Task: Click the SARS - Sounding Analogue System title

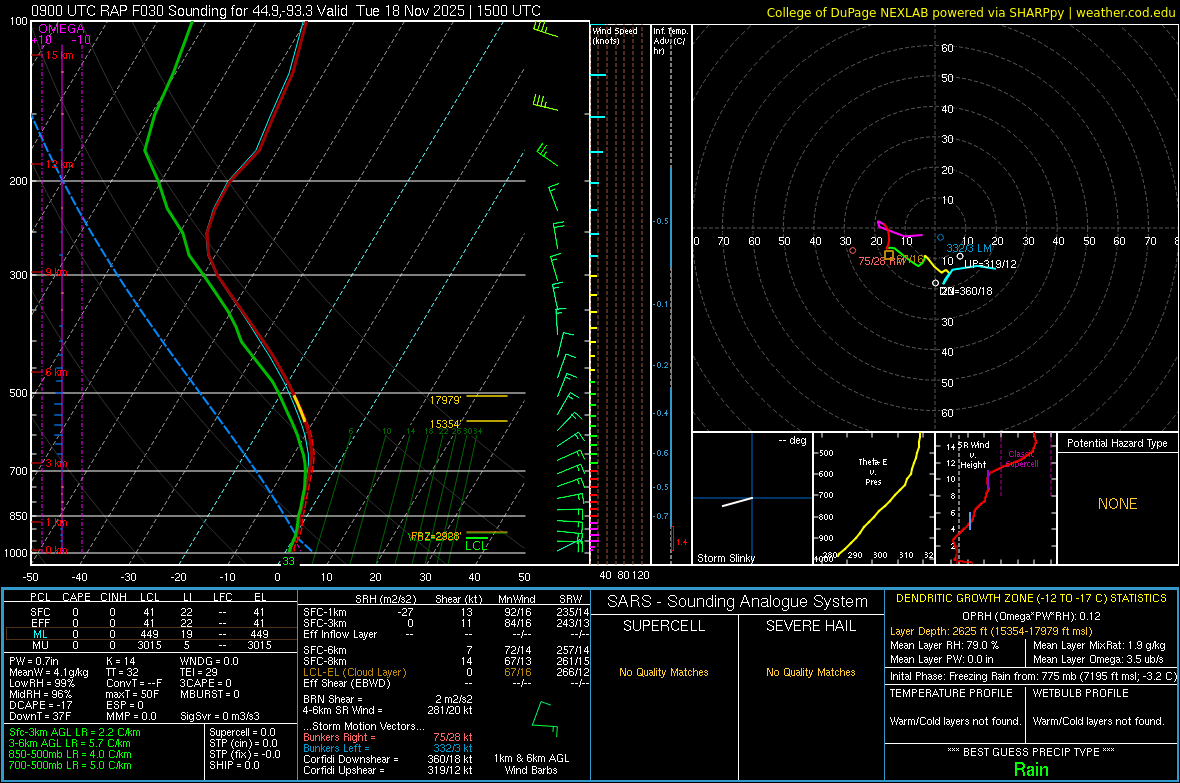Action: click(738, 602)
